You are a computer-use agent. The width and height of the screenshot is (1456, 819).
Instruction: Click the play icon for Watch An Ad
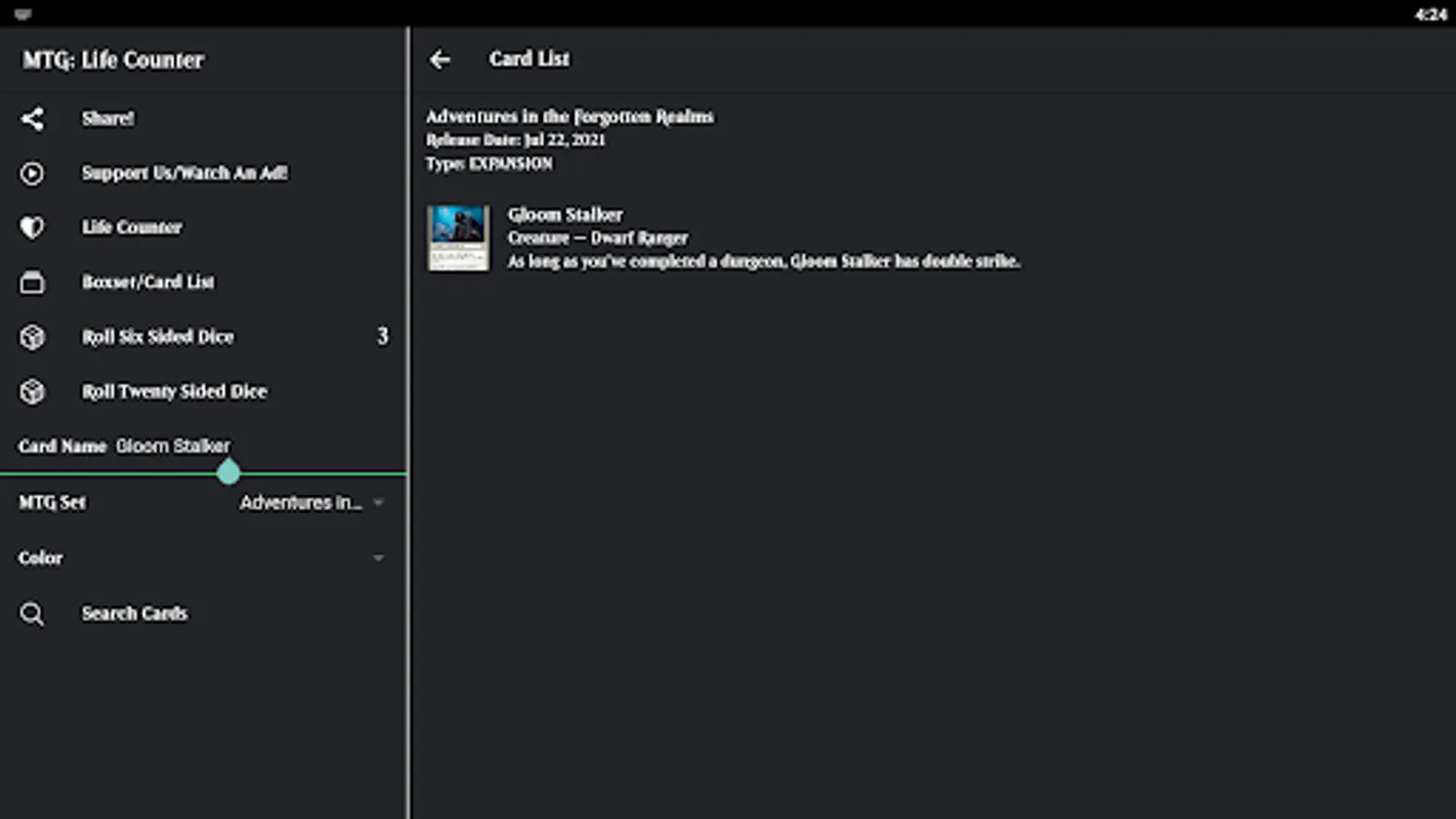32,173
